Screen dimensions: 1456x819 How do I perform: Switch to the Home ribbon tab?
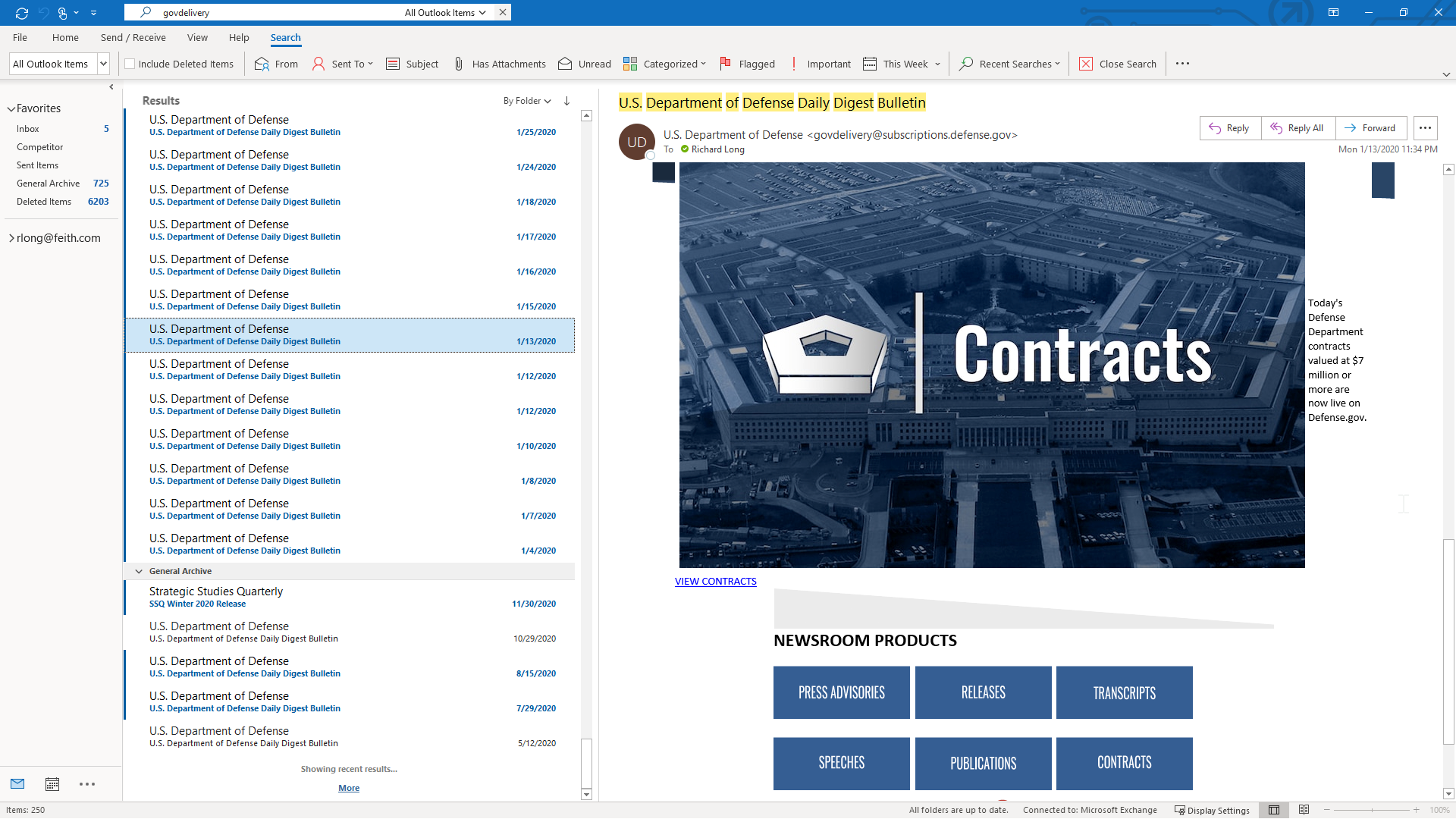pyautogui.click(x=65, y=38)
